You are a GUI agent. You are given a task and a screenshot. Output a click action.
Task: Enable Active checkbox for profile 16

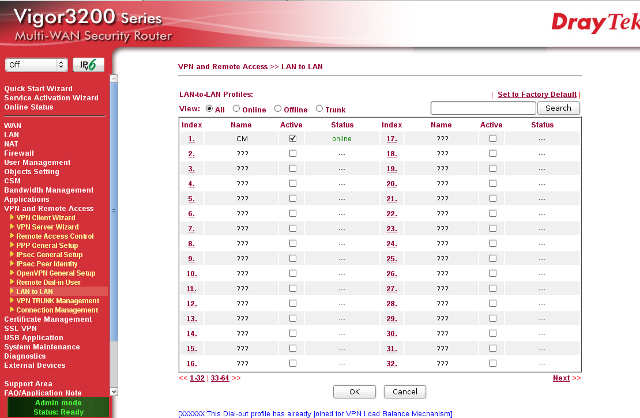pyautogui.click(x=293, y=363)
